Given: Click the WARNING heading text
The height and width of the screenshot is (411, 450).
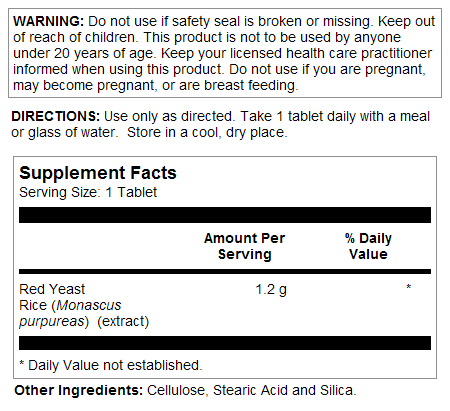Looking at the screenshot, I should pyautogui.click(x=48, y=21).
